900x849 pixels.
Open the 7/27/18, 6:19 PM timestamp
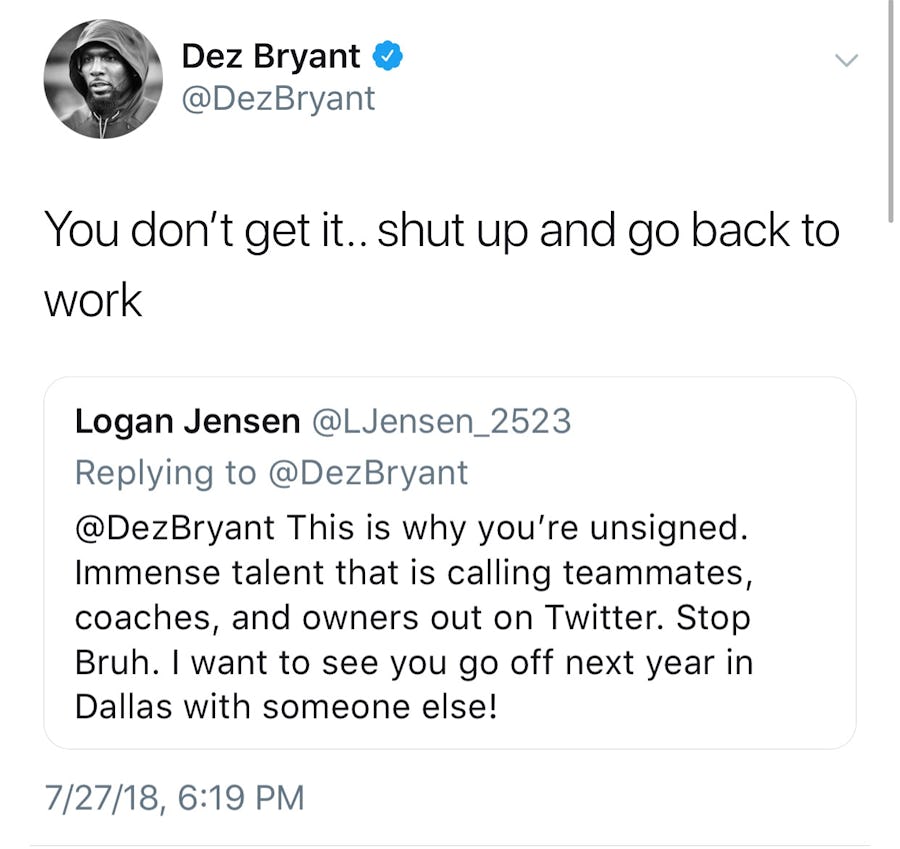pyautogui.click(x=173, y=797)
